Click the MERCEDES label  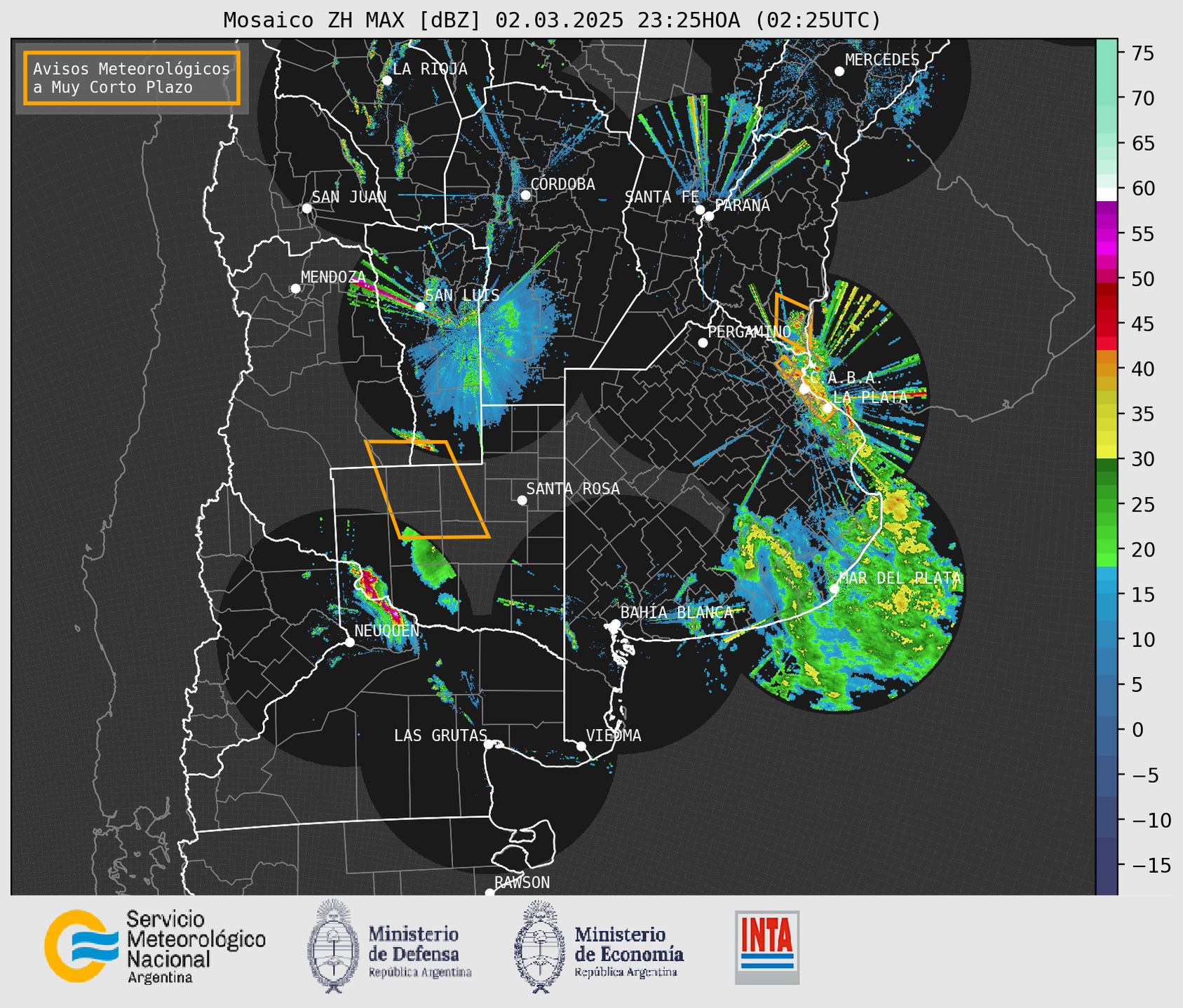click(x=882, y=60)
